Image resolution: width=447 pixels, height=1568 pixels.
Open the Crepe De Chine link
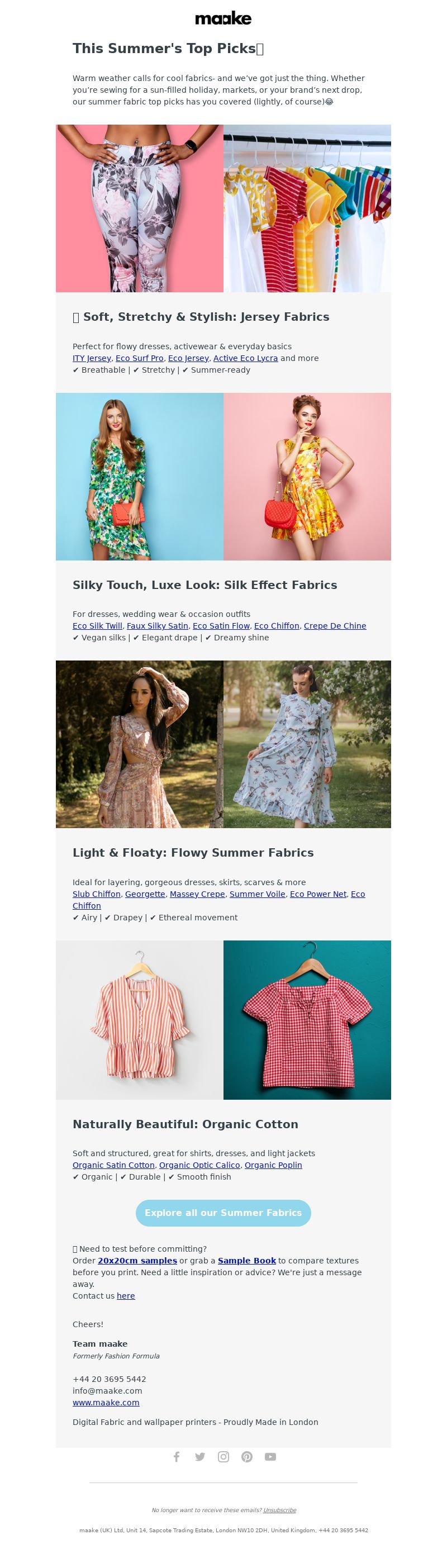pyautogui.click(x=335, y=626)
